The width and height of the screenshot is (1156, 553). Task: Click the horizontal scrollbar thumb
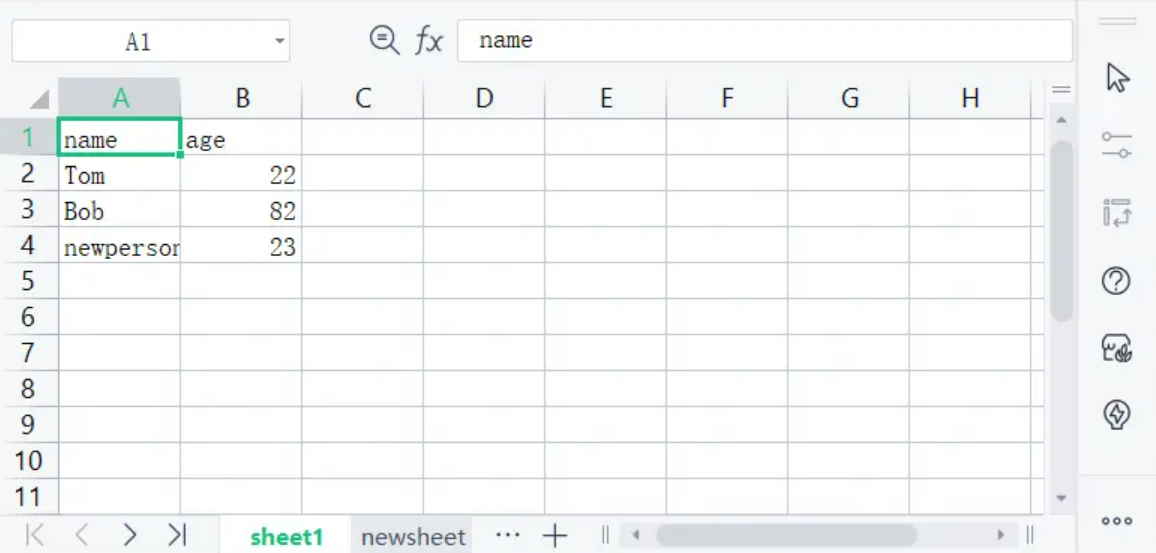pyautogui.click(x=785, y=535)
